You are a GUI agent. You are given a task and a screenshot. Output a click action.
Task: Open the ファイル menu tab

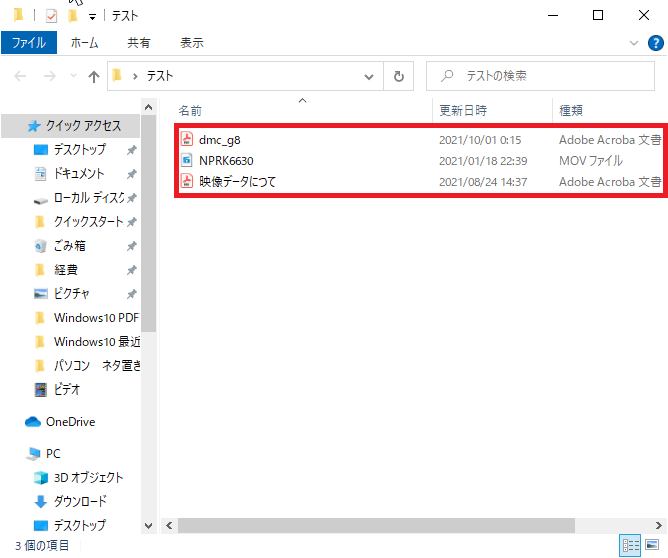(29, 43)
